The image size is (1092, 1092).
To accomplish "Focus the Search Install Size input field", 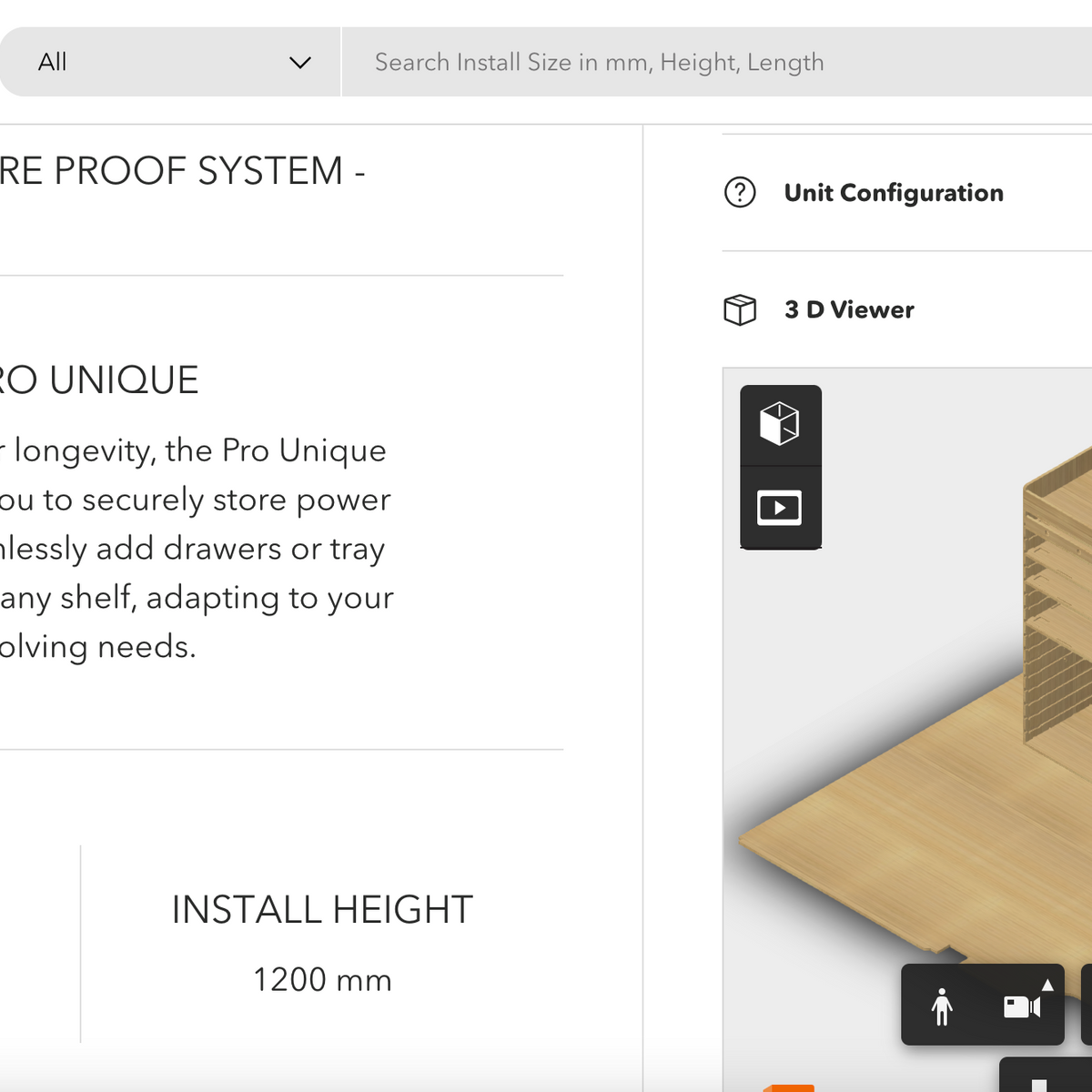I will (x=717, y=62).
